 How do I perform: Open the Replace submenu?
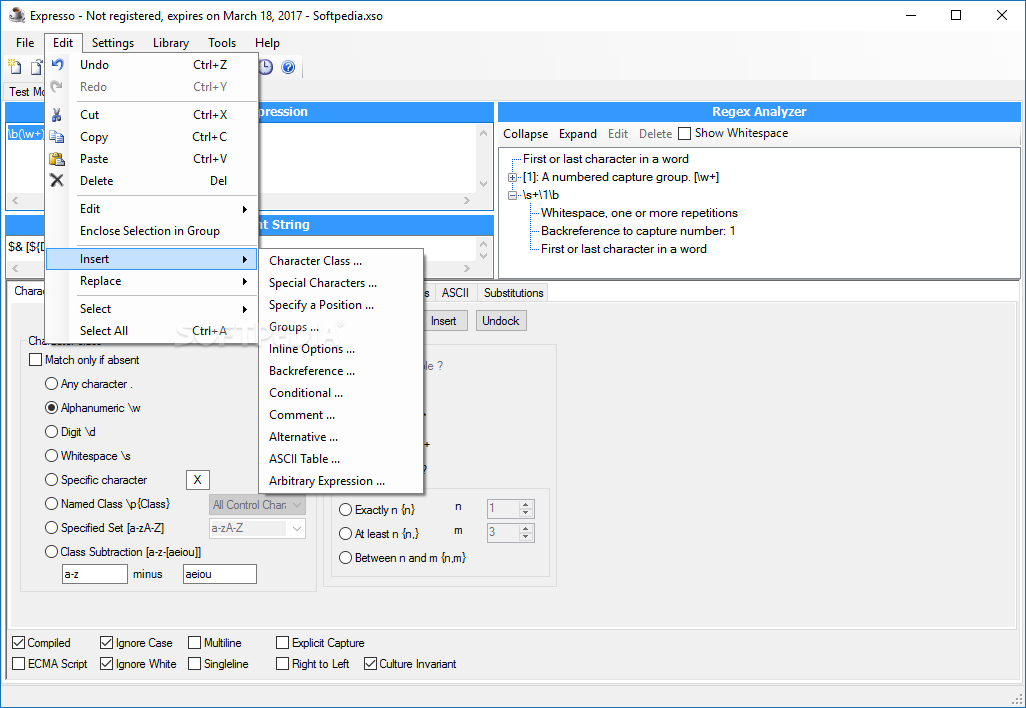[152, 281]
